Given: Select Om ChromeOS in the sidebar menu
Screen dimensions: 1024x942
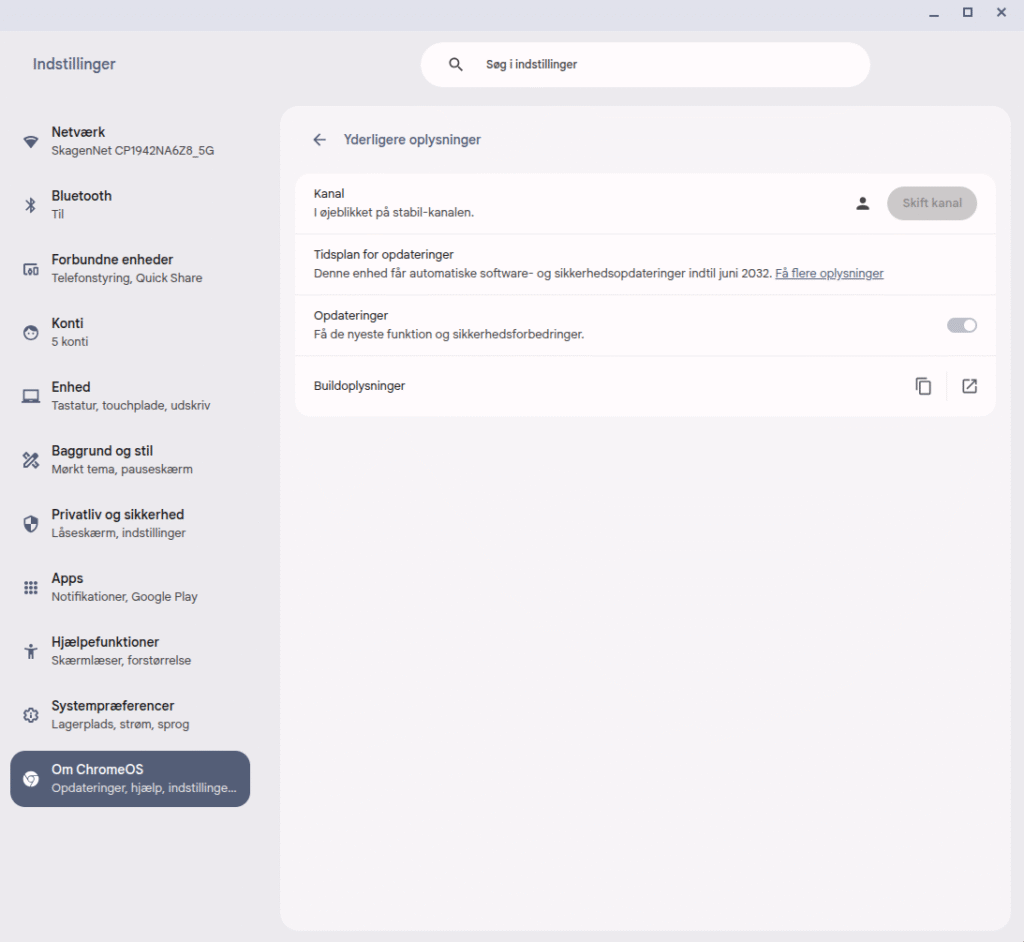Looking at the screenshot, I should [130, 778].
